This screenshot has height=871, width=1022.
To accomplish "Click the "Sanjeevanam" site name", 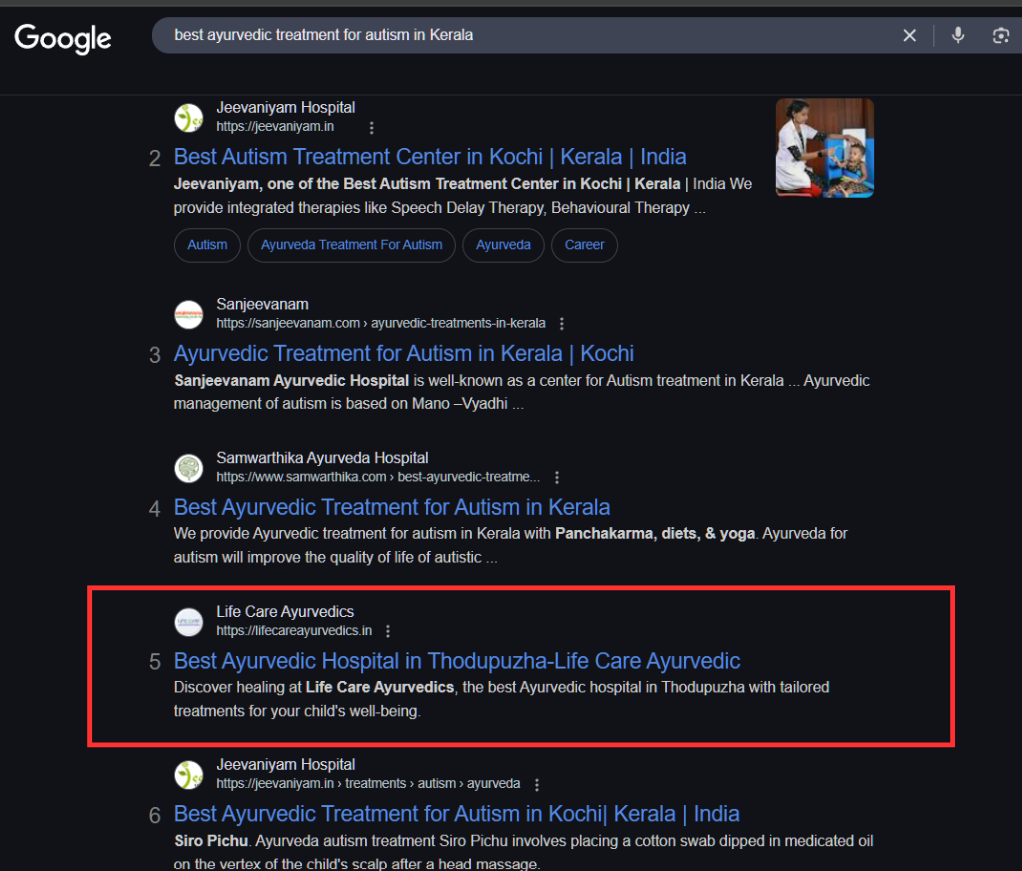I will (x=263, y=304).
